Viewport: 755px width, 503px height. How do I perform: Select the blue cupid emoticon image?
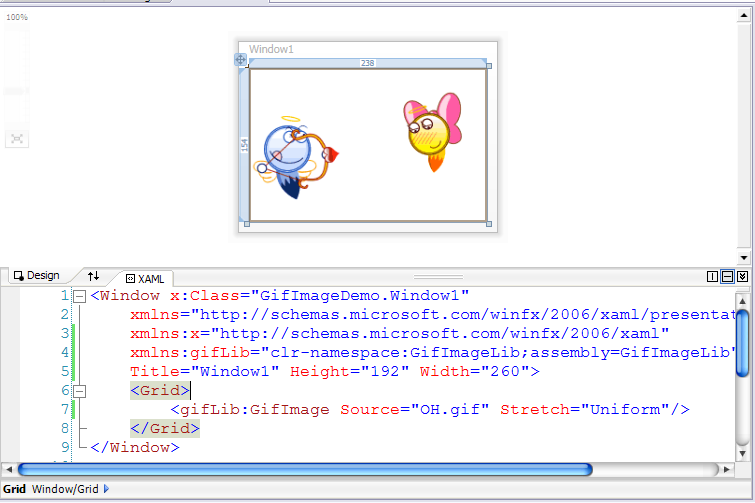(296, 157)
